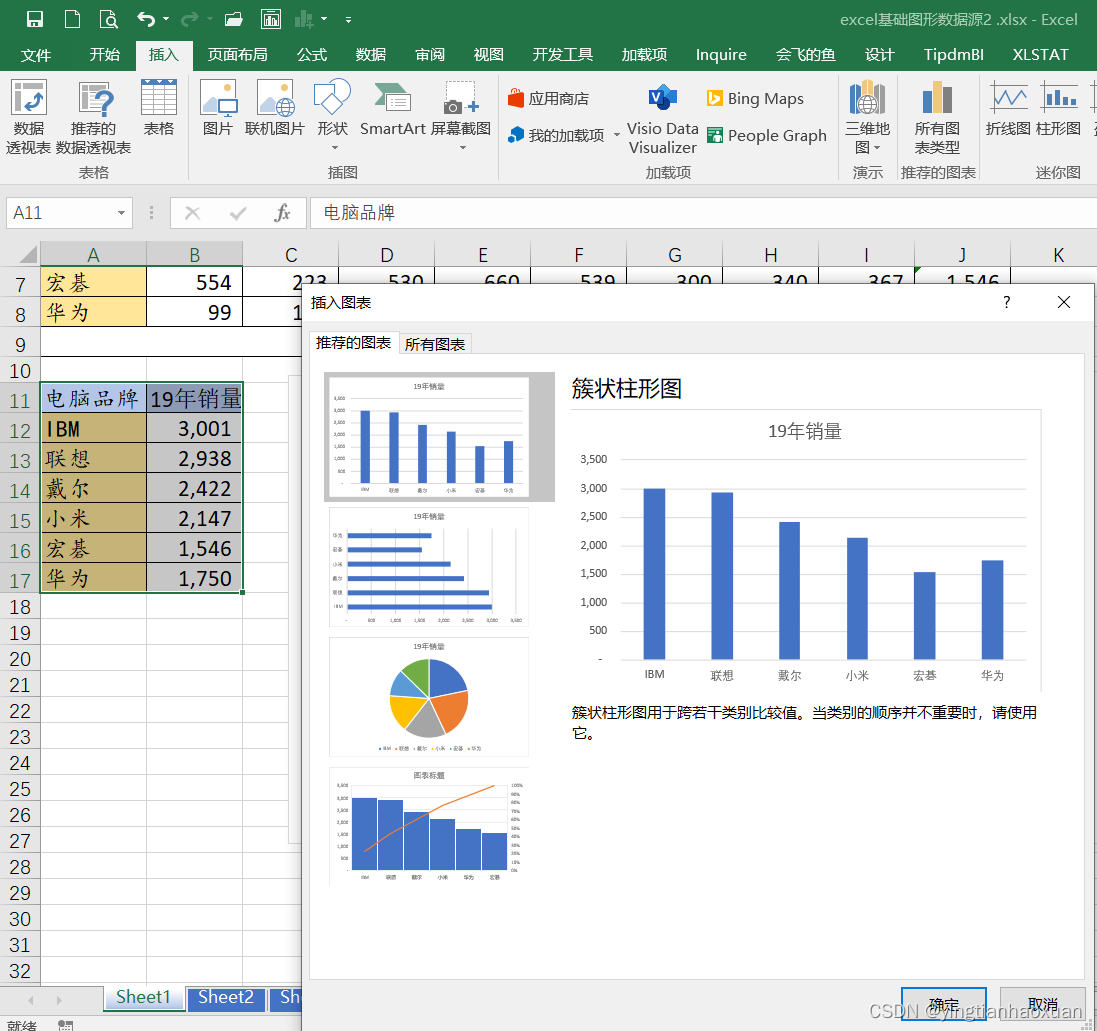
Task: Click header cell 19年销量
Action: click(x=194, y=399)
